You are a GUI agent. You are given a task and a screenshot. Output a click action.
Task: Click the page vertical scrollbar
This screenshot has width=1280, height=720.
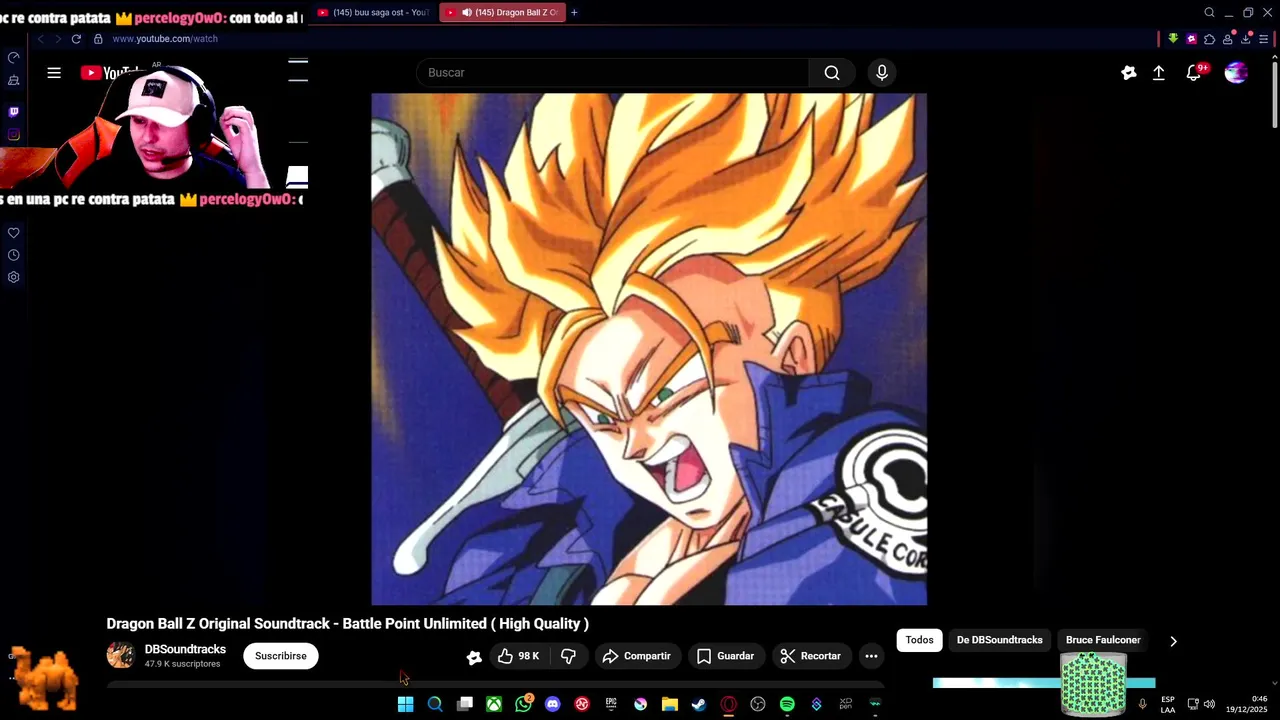(x=1275, y=95)
